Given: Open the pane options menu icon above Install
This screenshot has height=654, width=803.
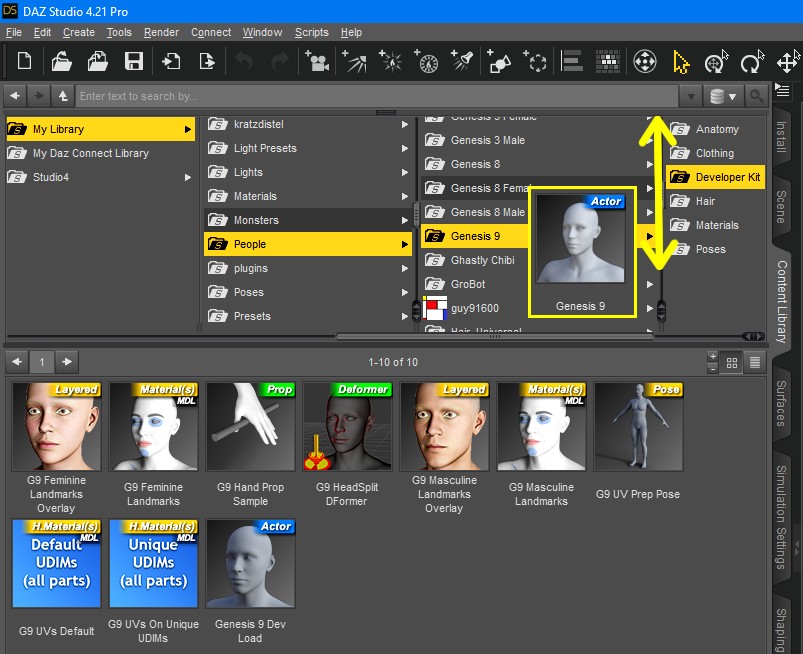Looking at the screenshot, I should 782,91.
